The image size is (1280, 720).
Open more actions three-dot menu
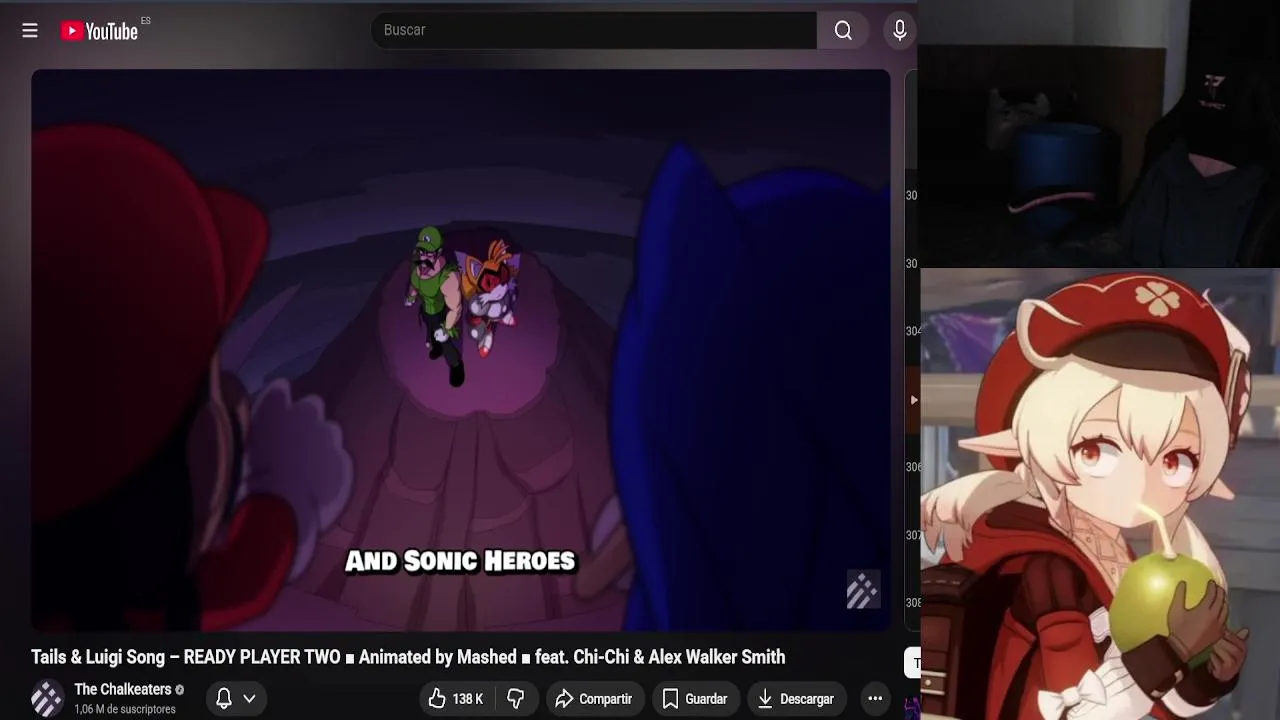pos(875,698)
